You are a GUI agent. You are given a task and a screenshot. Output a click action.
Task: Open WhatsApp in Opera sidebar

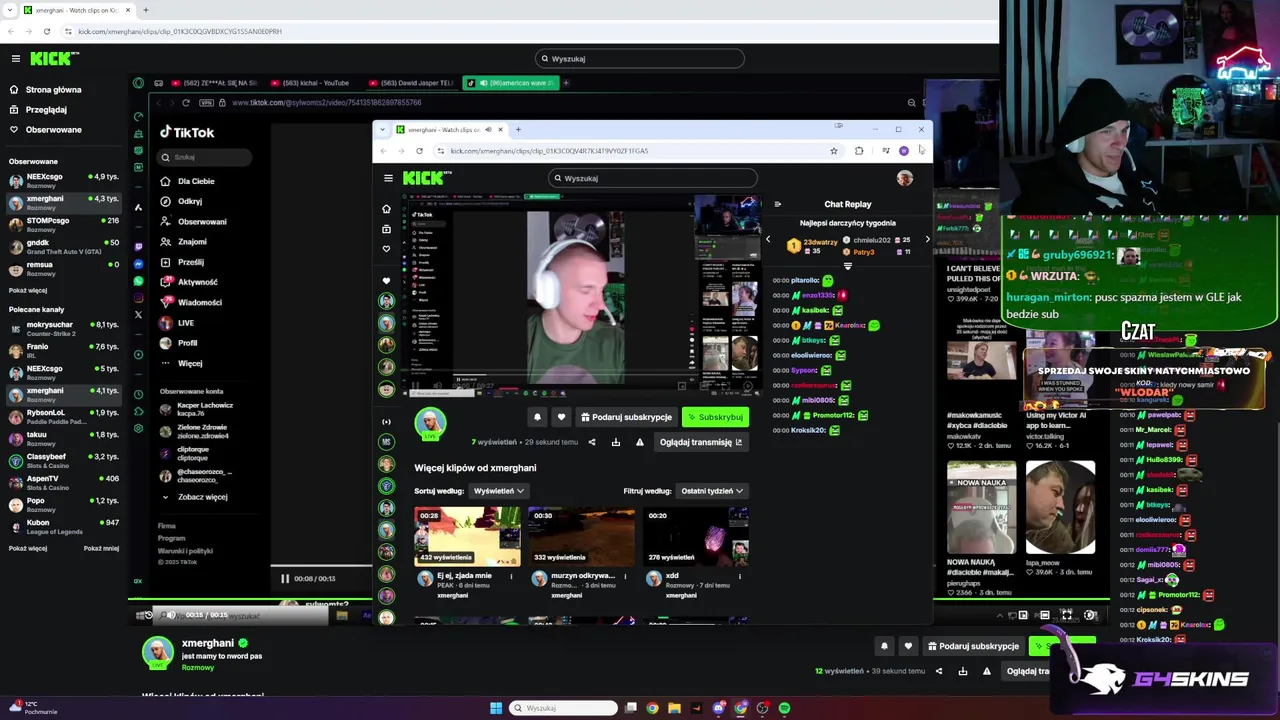(x=138, y=282)
